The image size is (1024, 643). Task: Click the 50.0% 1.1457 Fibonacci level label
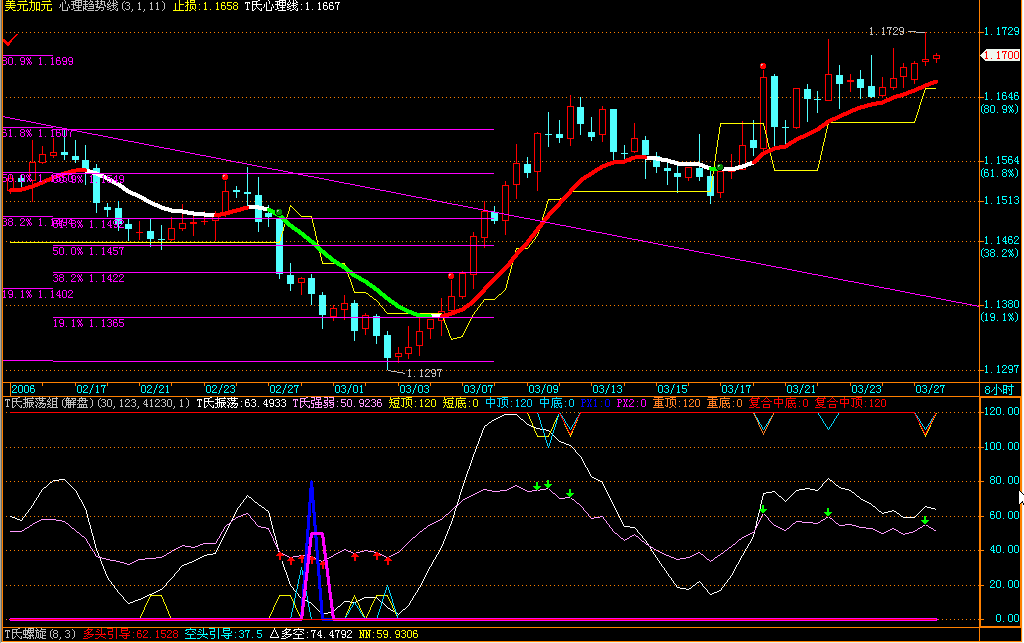pos(88,252)
